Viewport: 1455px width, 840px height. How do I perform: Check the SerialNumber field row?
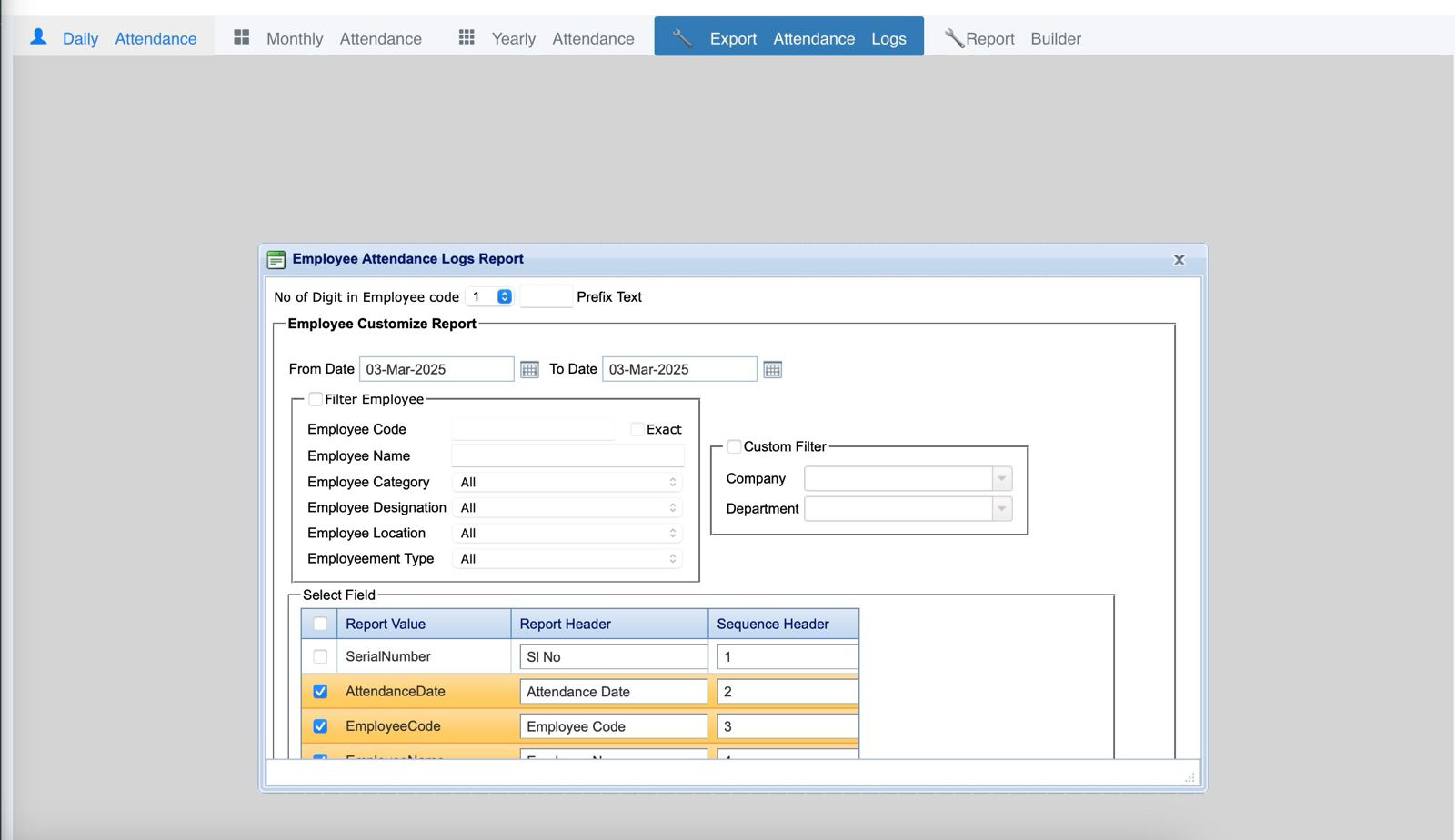coord(320,656)
